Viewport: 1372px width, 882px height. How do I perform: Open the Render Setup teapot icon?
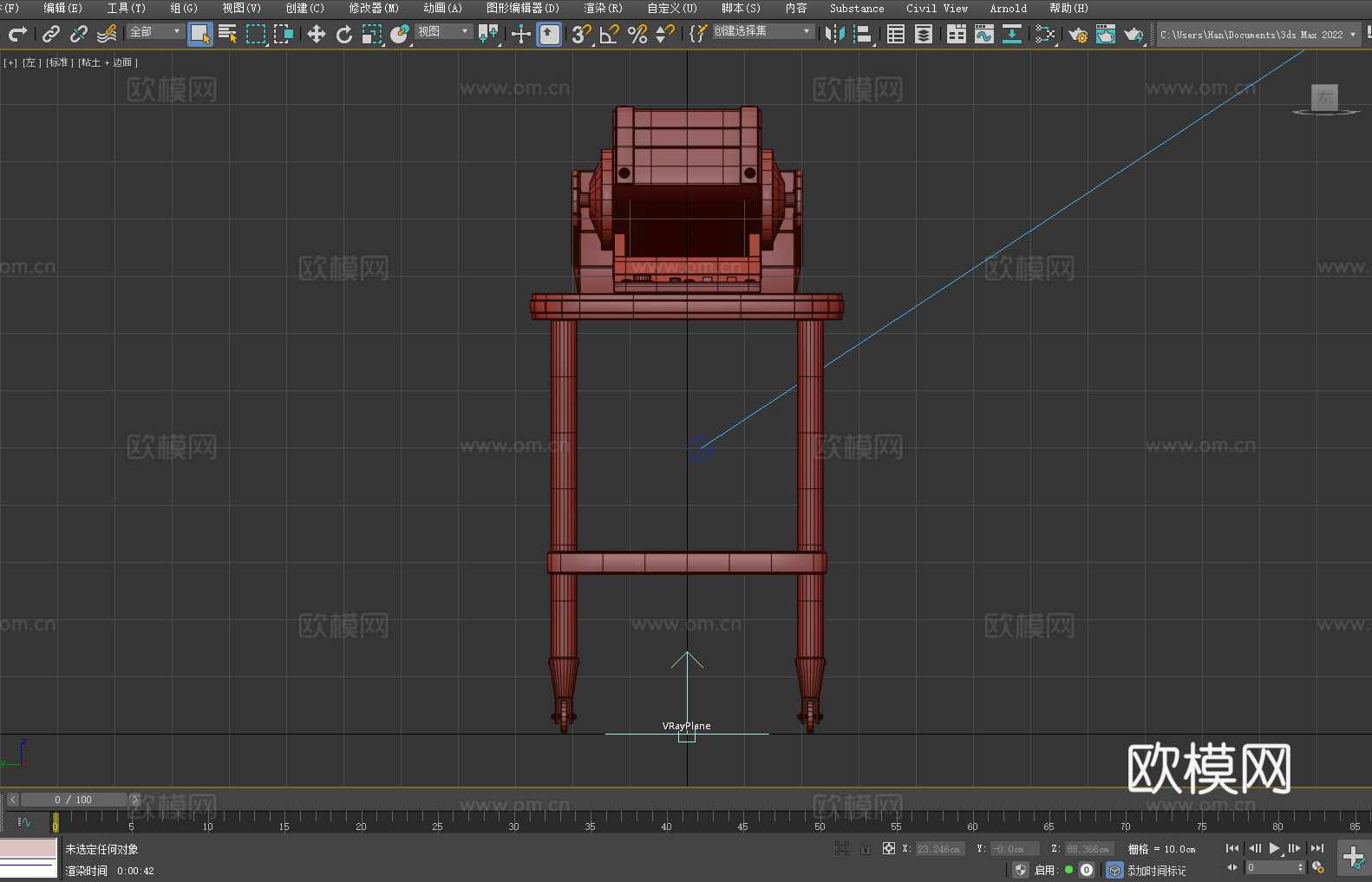pyautogui.click(x=1077, y=34)
